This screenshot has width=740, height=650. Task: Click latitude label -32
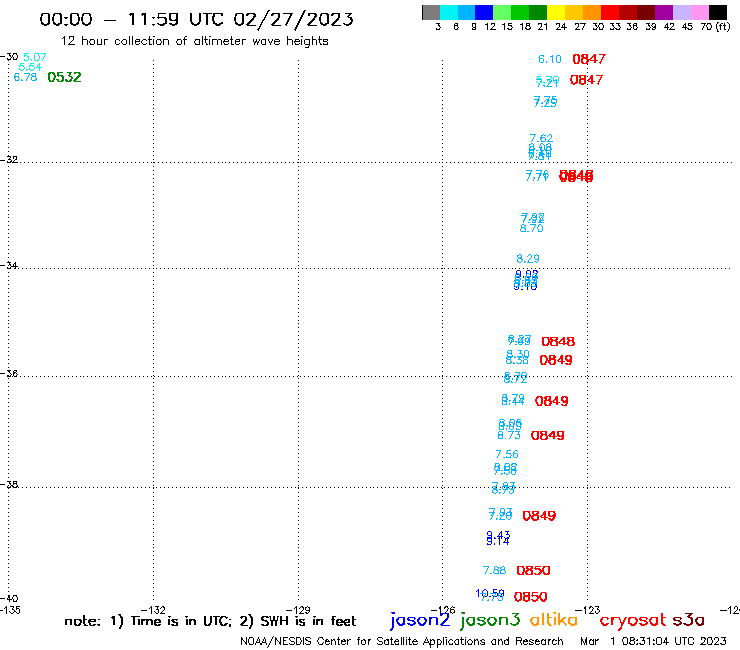[x=9, y=160]
